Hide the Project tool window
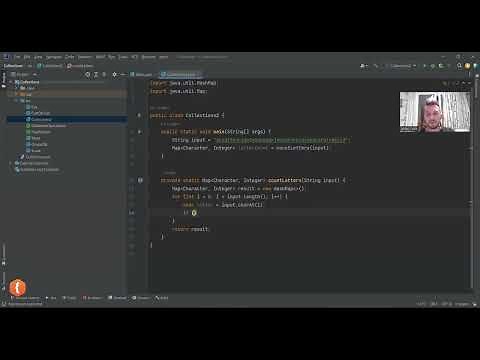The width and height of the screenshot is (480, 360). click(x=123, y=74)
